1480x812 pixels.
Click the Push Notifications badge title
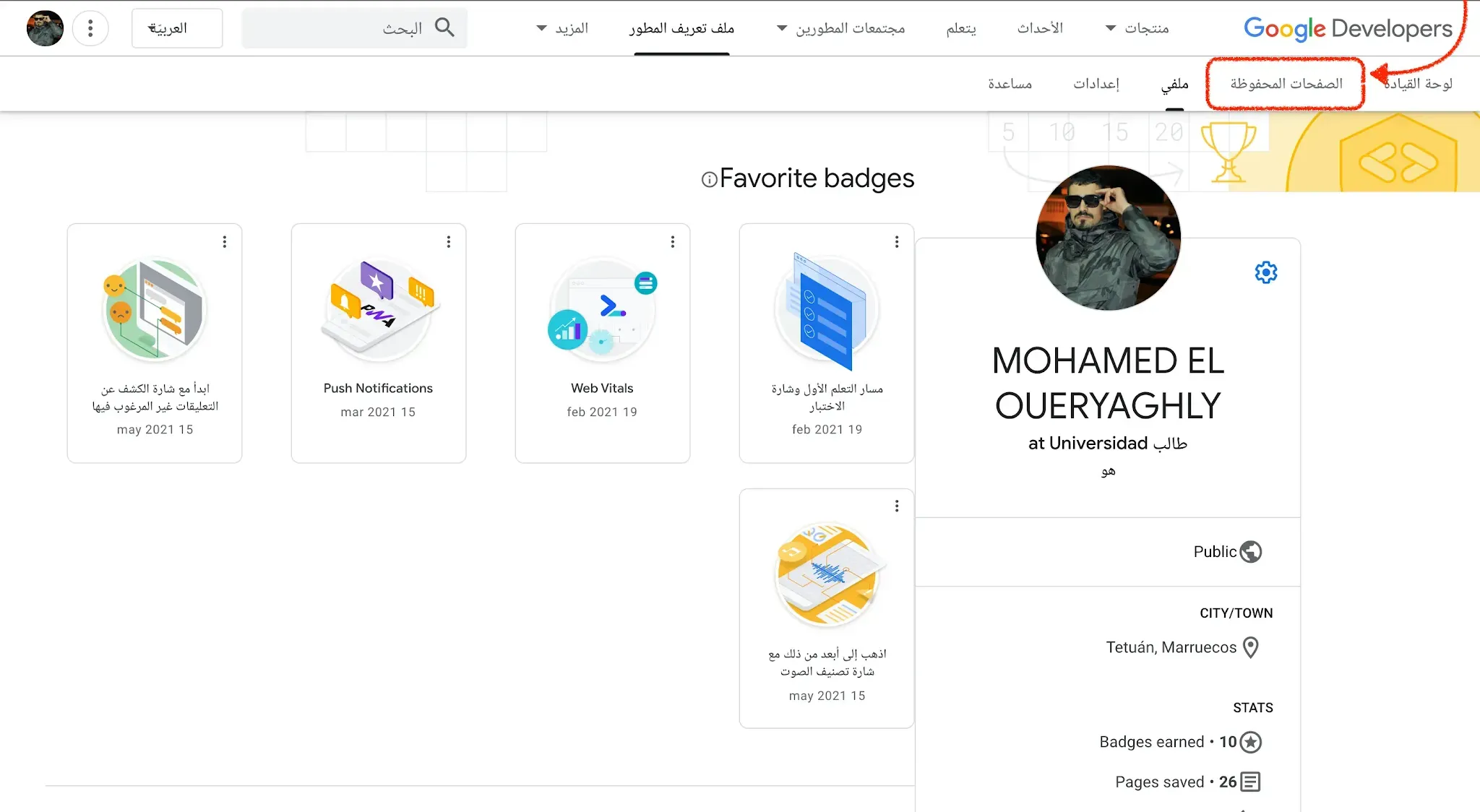point(378,388)
